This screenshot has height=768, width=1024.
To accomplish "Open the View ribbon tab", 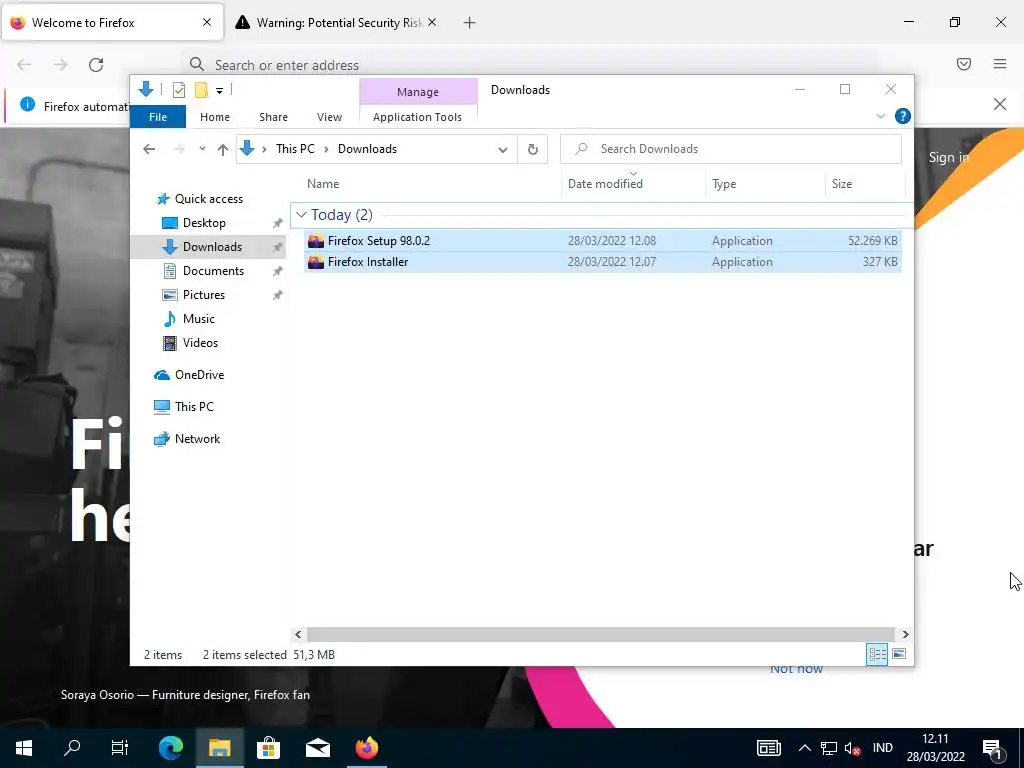I will 329,117.
